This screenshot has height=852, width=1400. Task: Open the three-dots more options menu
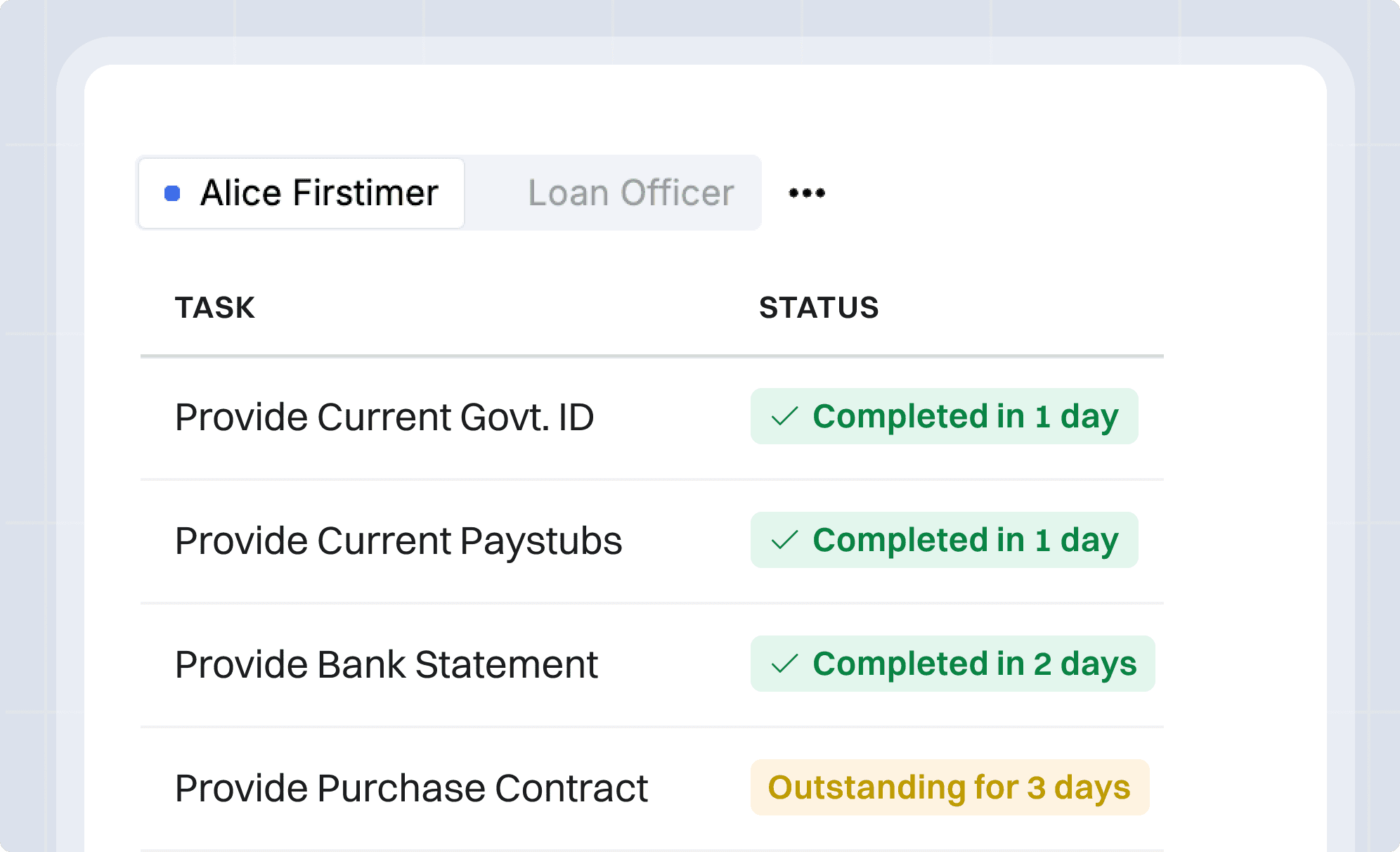(x=807, y=193)
